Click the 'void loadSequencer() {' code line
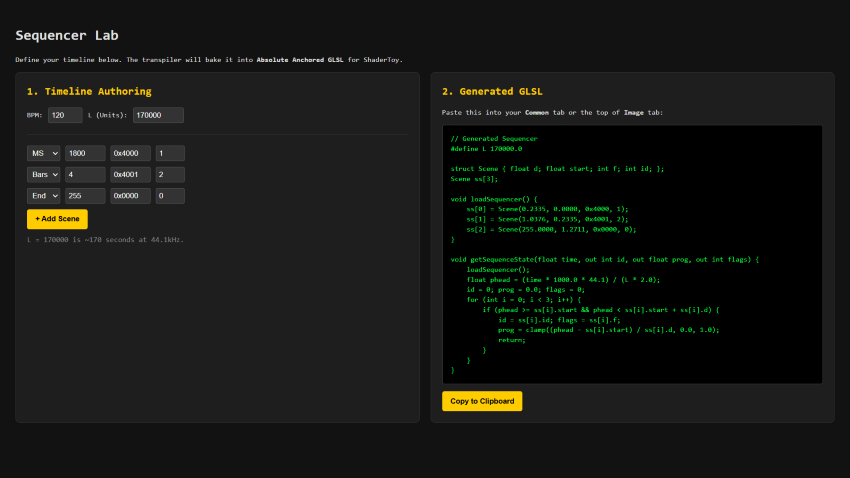The image size is (850, 478). 494,199
